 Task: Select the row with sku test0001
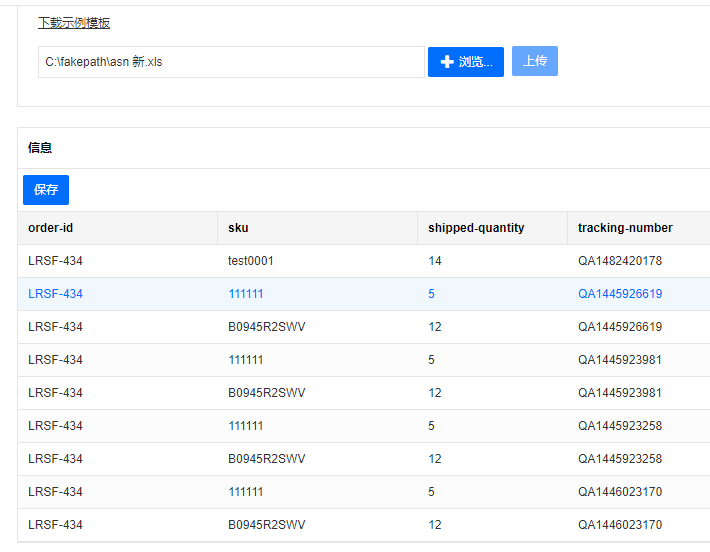(251, 261)
